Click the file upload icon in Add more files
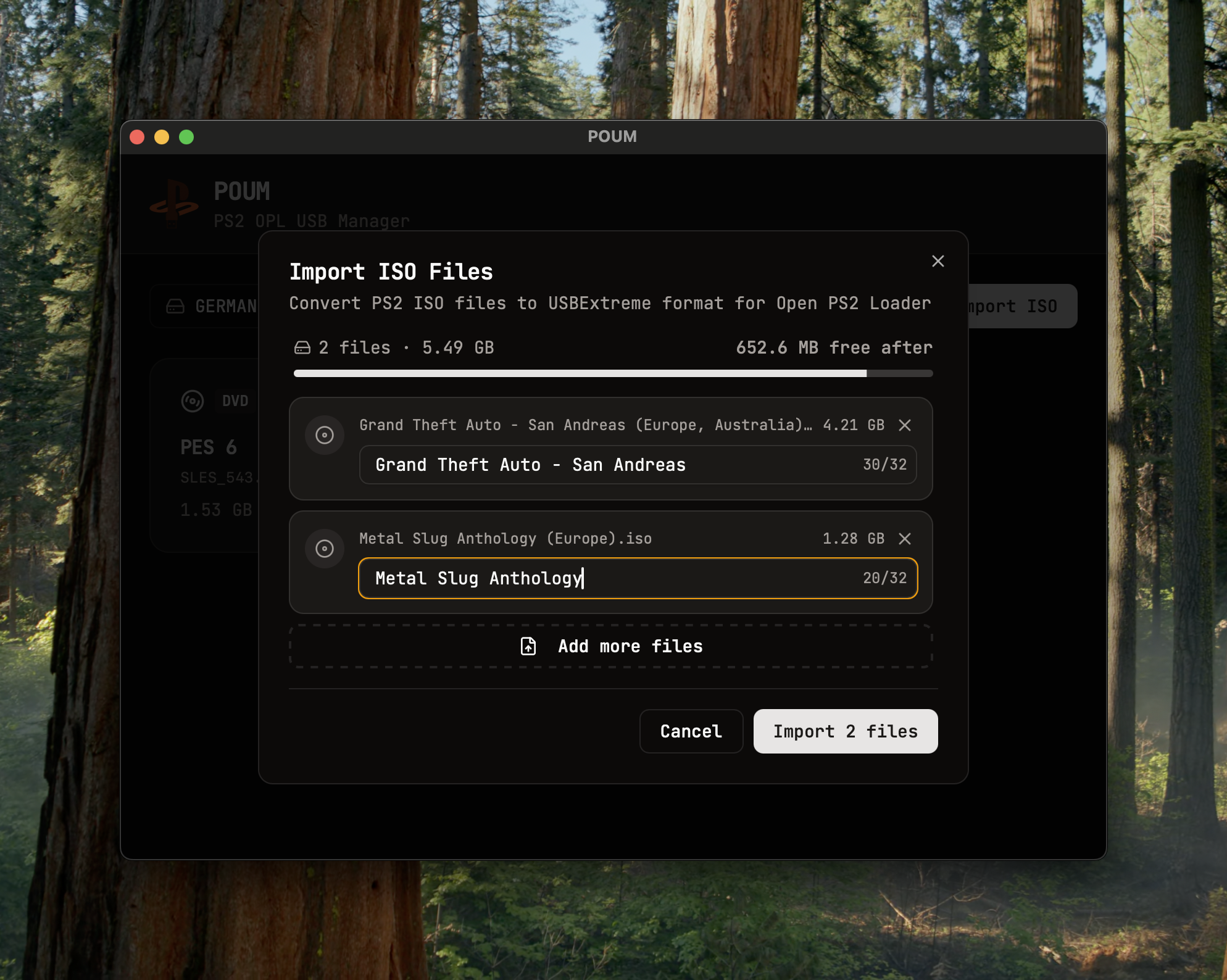 coord(528,646)
